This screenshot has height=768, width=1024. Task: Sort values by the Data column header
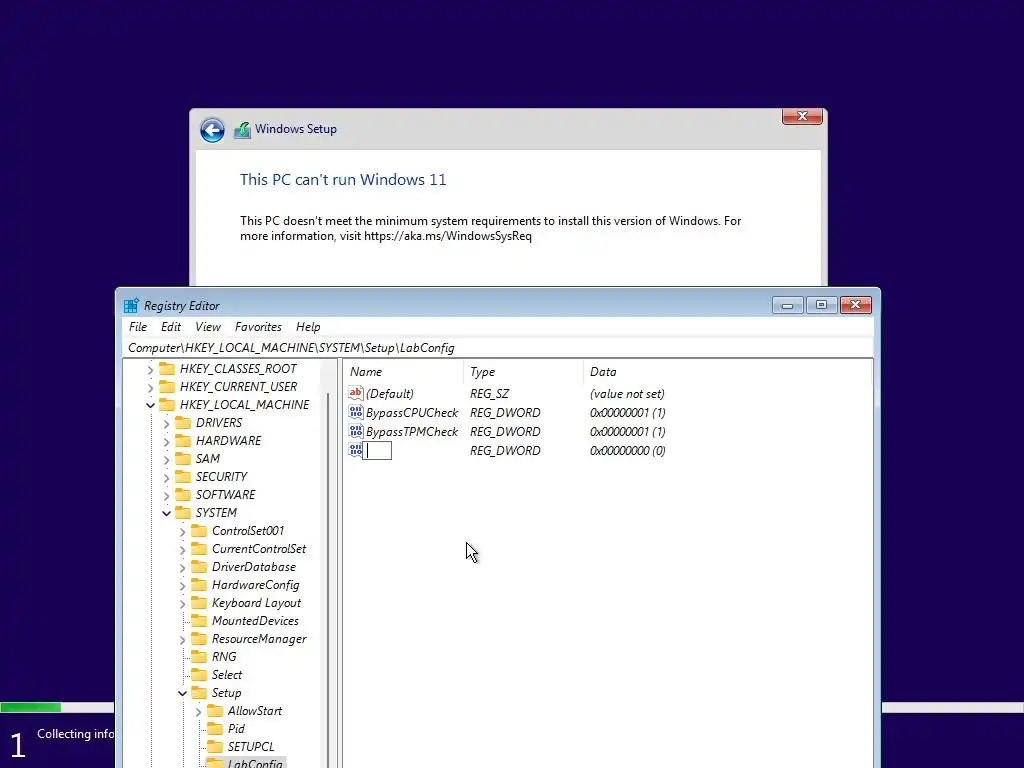coord(727,372)
